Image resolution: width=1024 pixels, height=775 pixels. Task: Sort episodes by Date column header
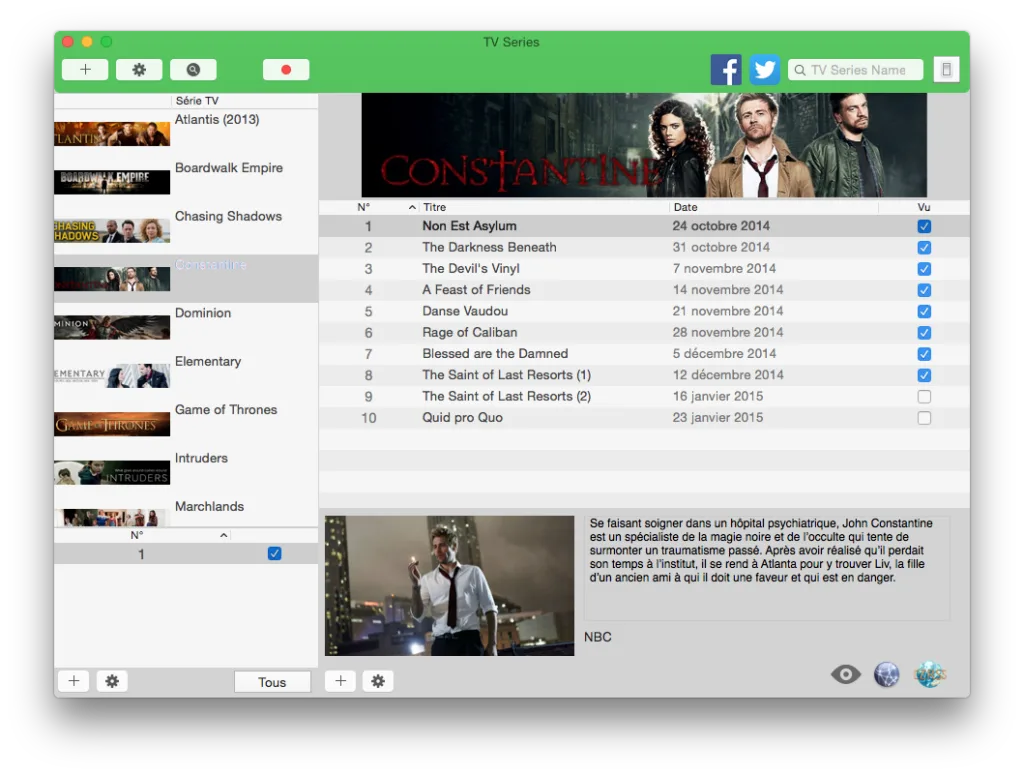click(x=774, y=207)
